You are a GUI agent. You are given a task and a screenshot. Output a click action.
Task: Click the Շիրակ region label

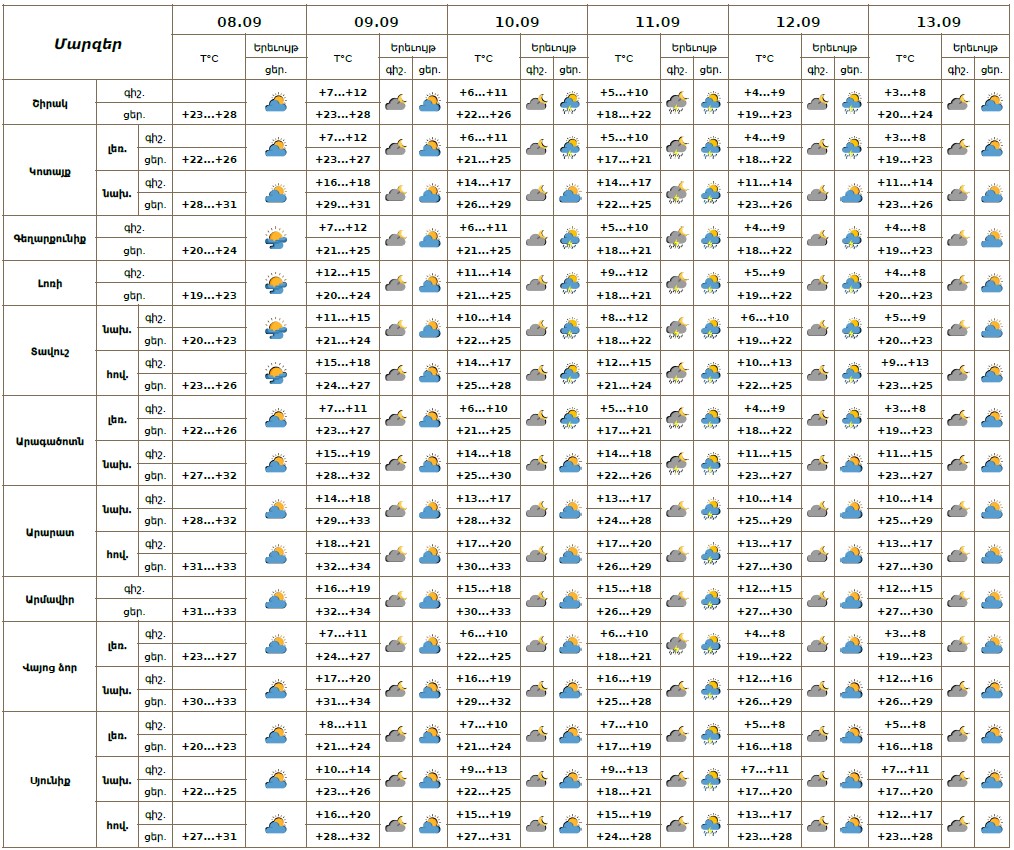coord(49,103)
